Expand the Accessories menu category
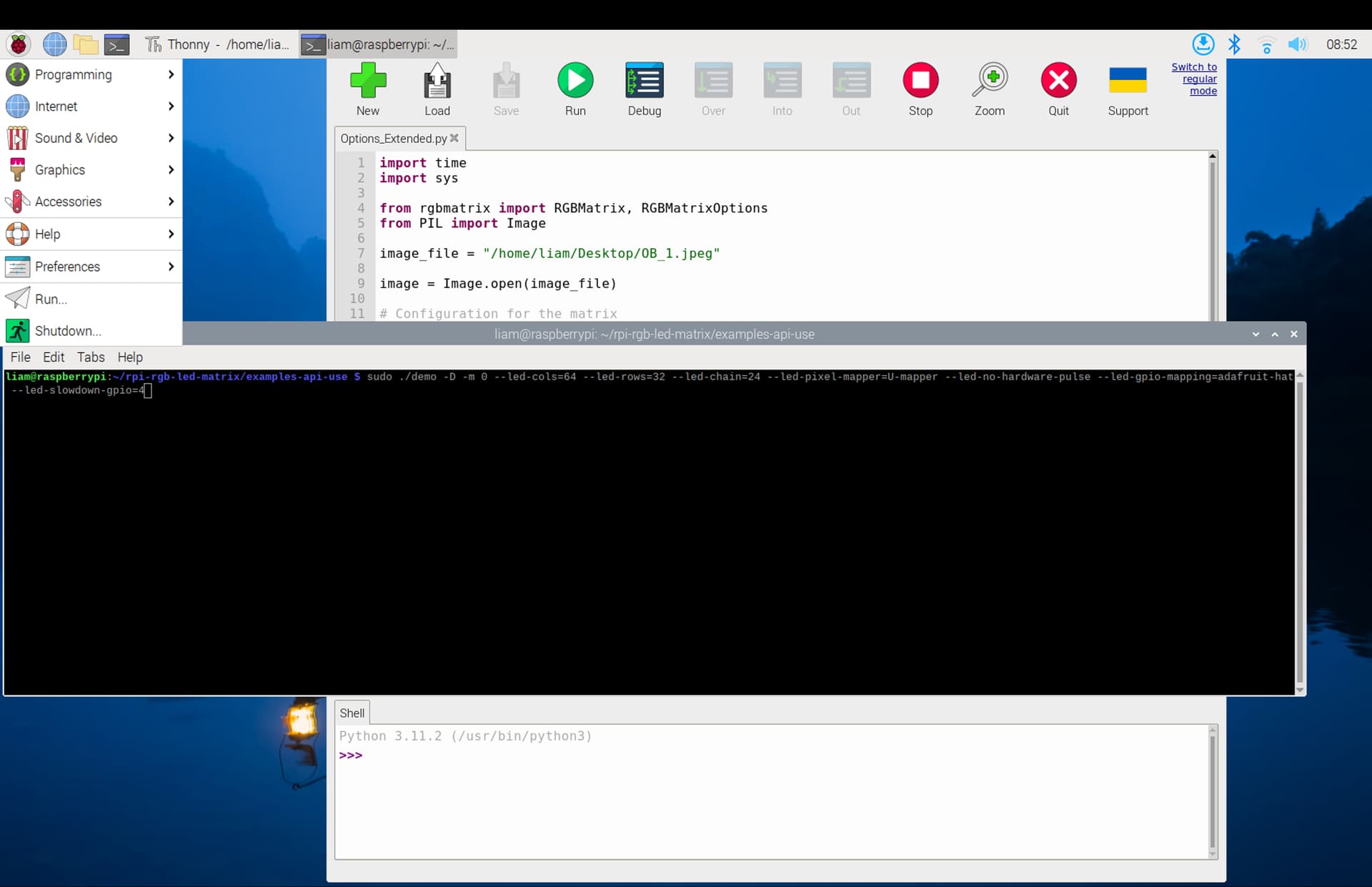Image resolution: width=1372 pixels, height=887 pixels. point(91,202)
